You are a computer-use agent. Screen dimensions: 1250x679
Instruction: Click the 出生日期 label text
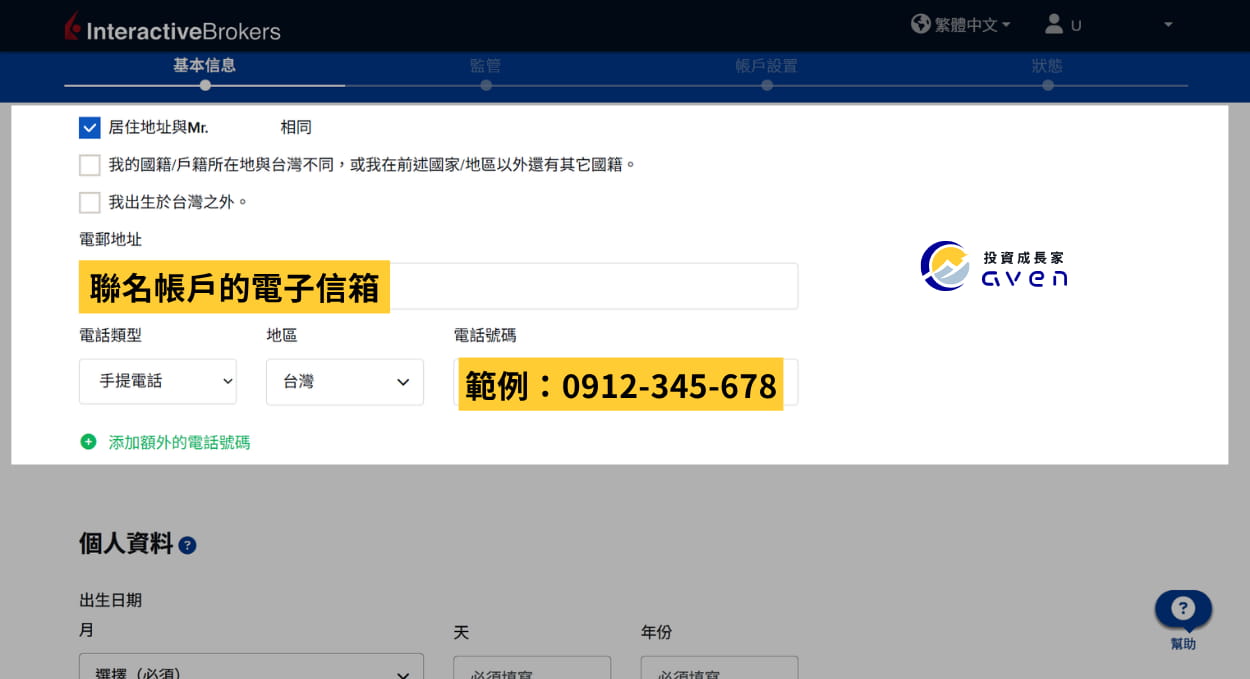[x=110, y=600]
